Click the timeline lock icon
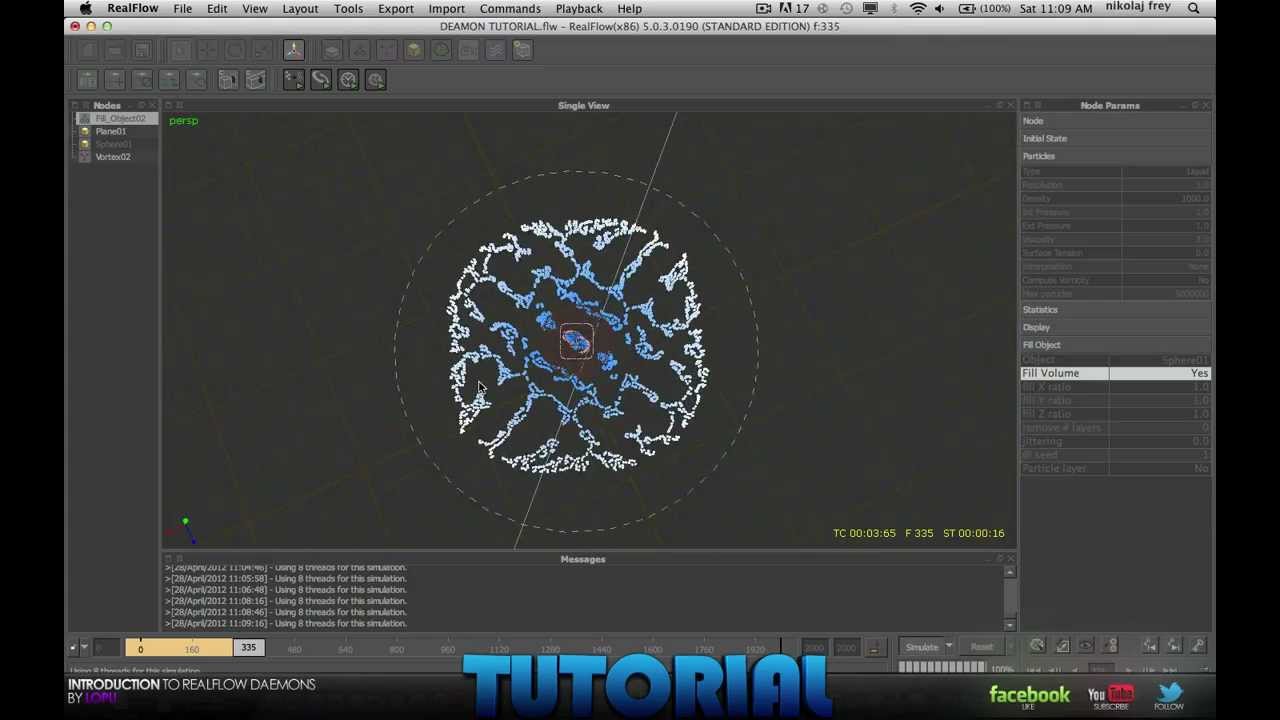The width and height of the screenshot is (1280, 720). coord(873,648)
